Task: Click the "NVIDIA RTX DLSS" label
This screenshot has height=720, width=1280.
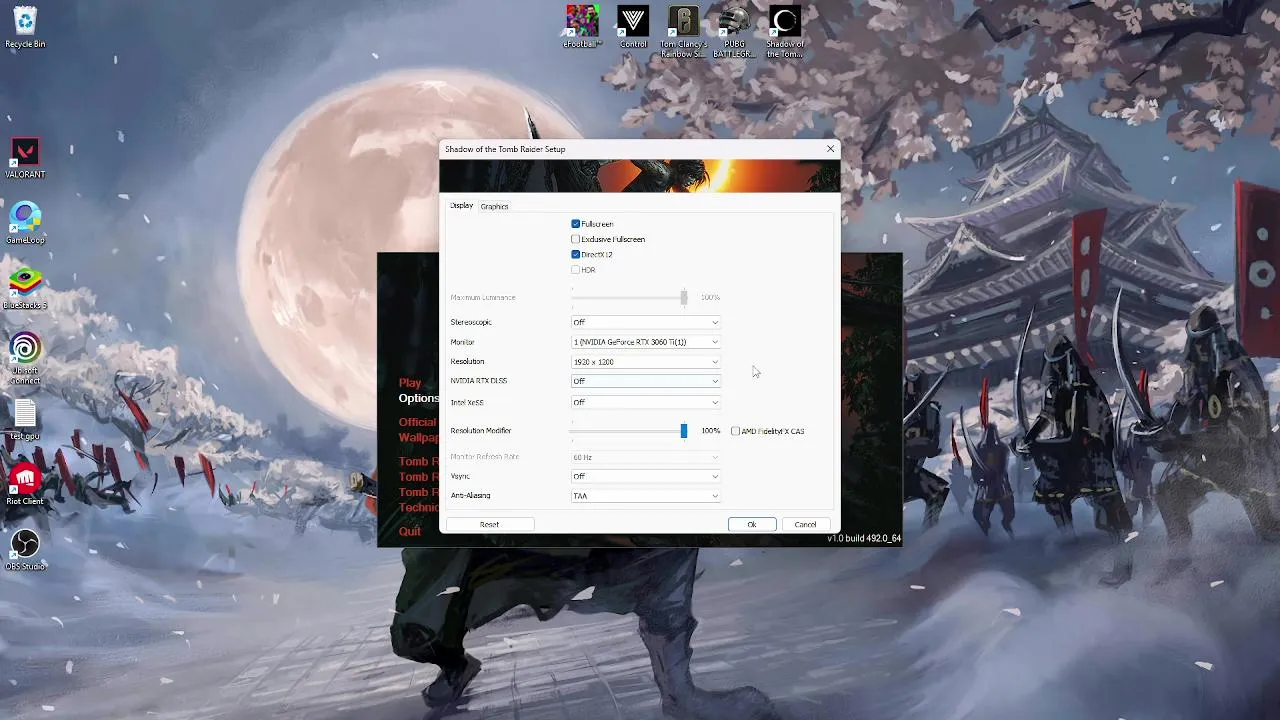Action: 479,381
